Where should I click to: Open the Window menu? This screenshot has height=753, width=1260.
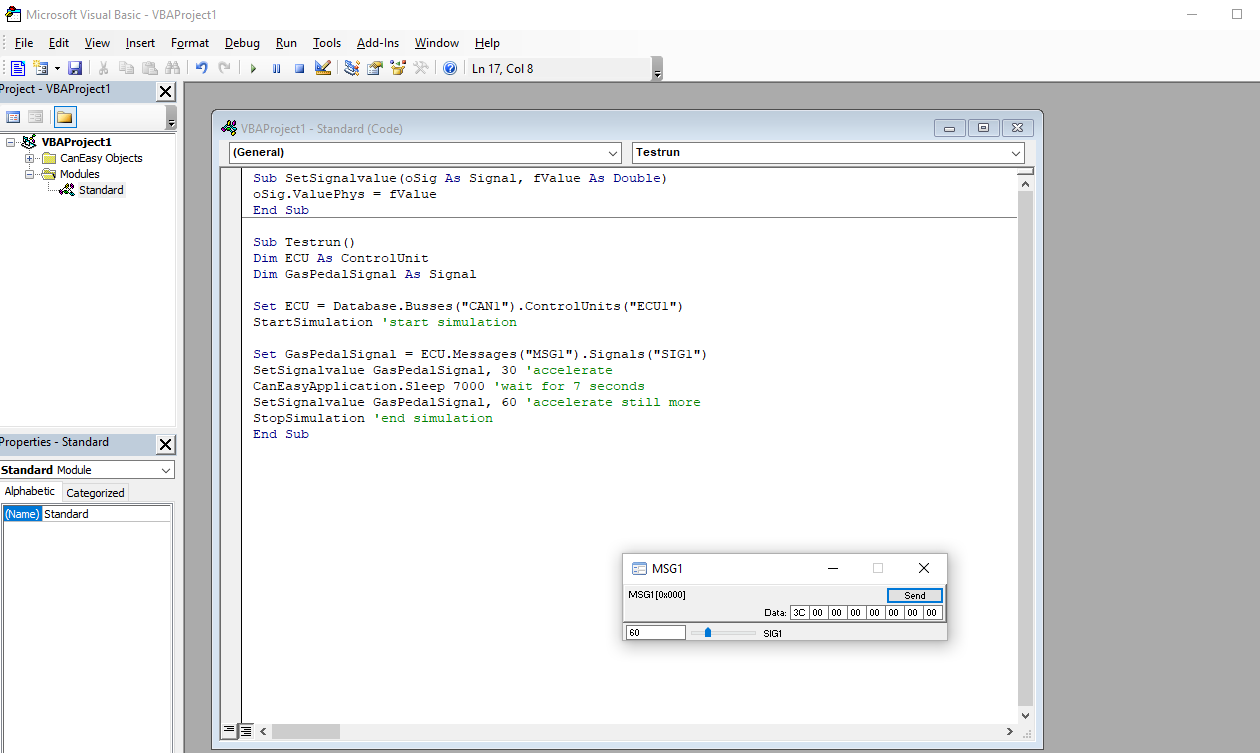click(x=437, y=43)
